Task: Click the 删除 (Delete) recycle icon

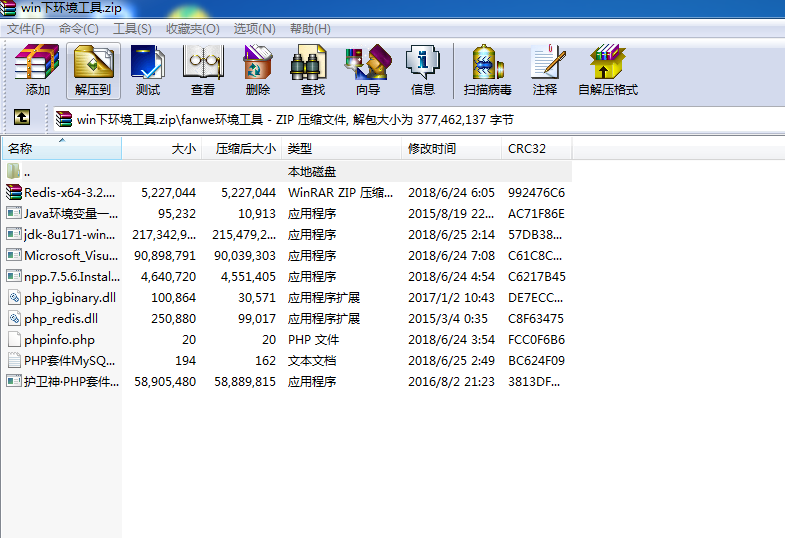Action: click(258, 70)
